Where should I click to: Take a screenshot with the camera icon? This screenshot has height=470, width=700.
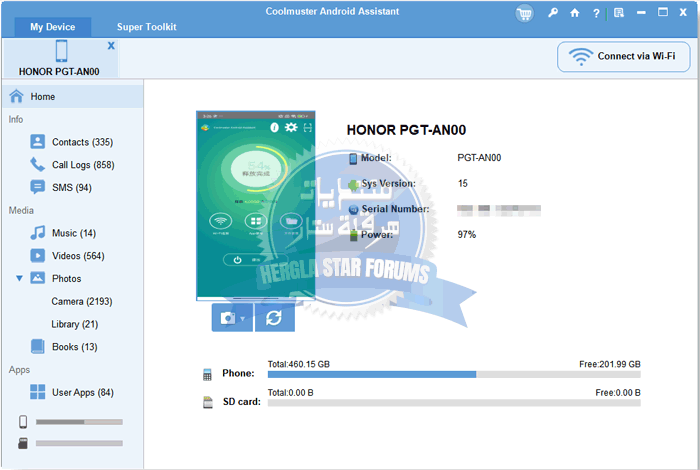click(x=228, y=317)
